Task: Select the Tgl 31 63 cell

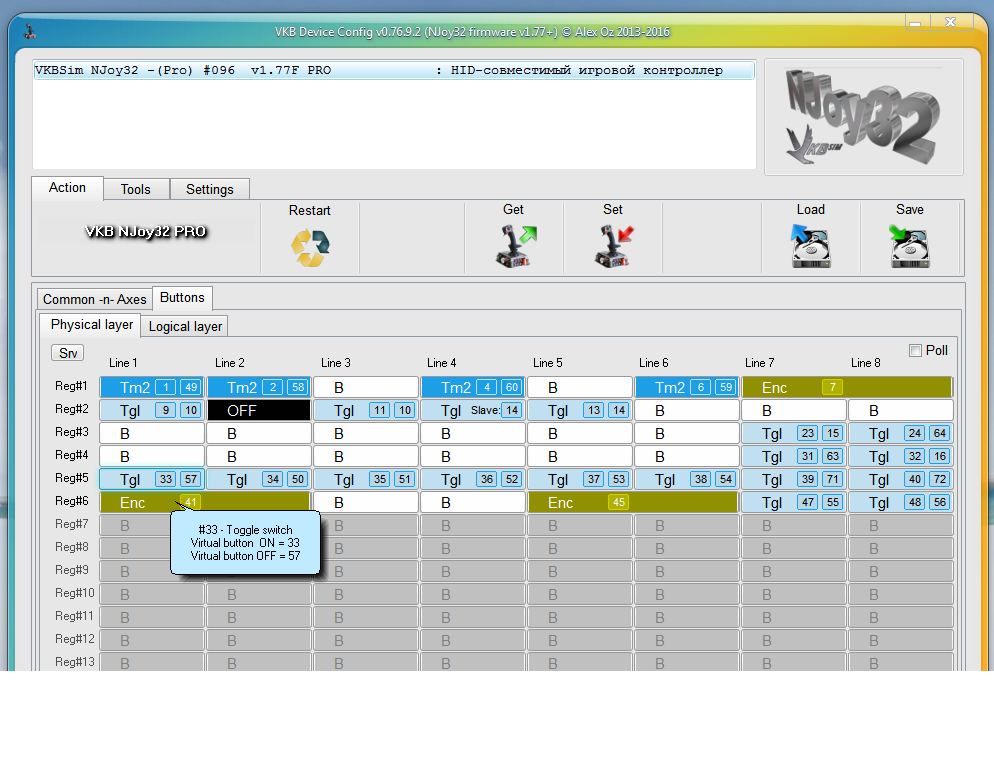Action: pyautogui.click(x=794, y=457)
